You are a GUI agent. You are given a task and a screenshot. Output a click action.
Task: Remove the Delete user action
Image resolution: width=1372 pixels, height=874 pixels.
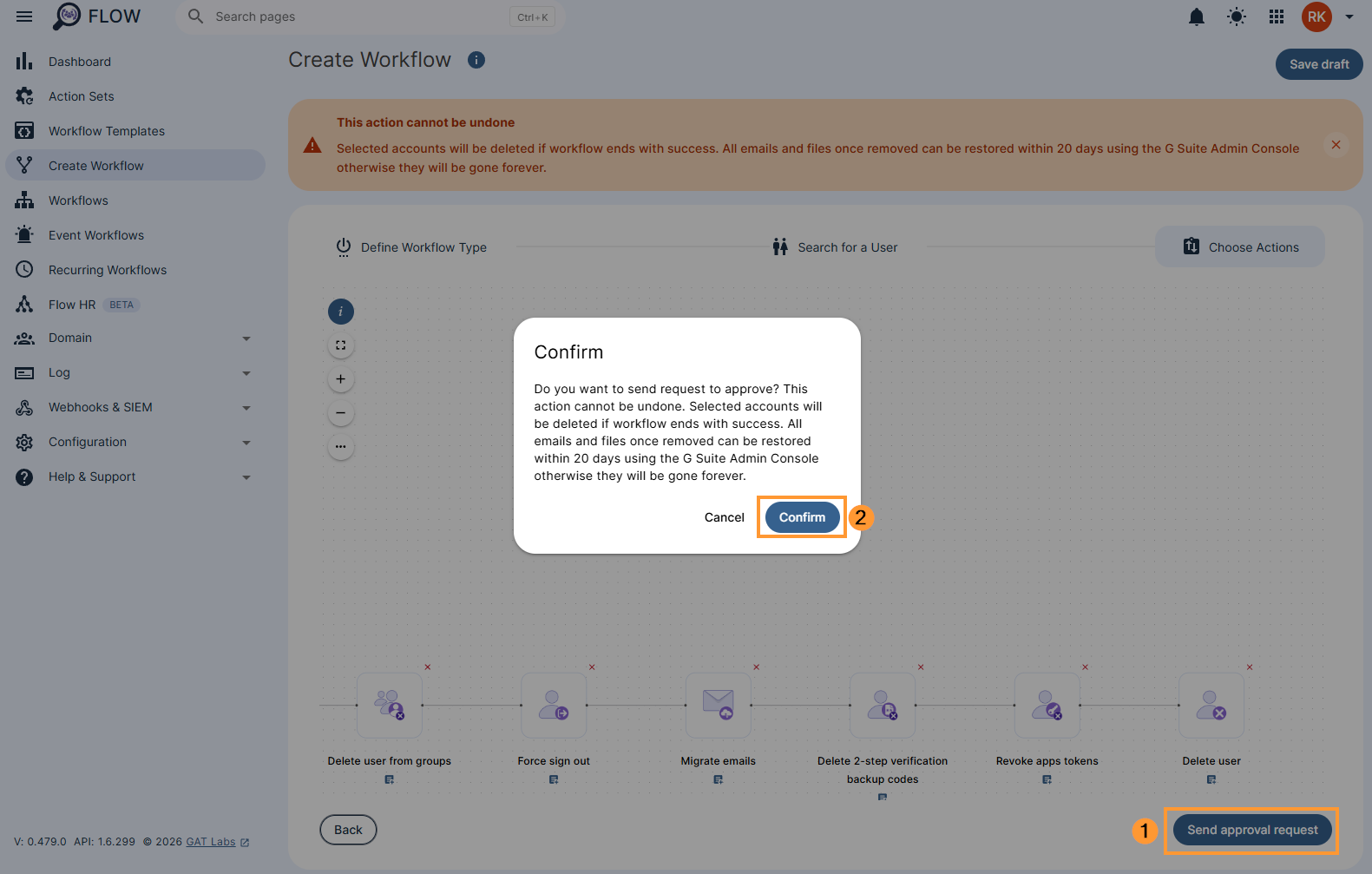coord(1250,667)
